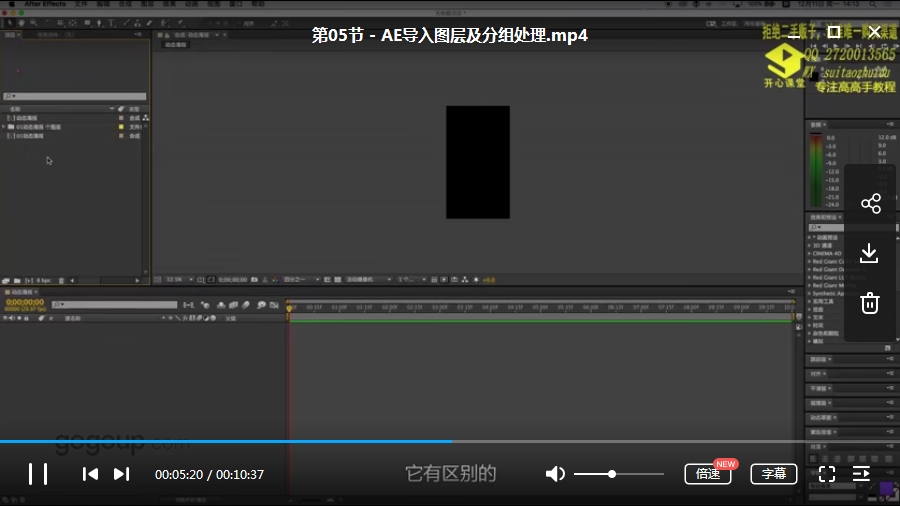This screenshot has width=900, height=506.
Task: Click the timeline layer search field
Action: click(x=114, y=305)
